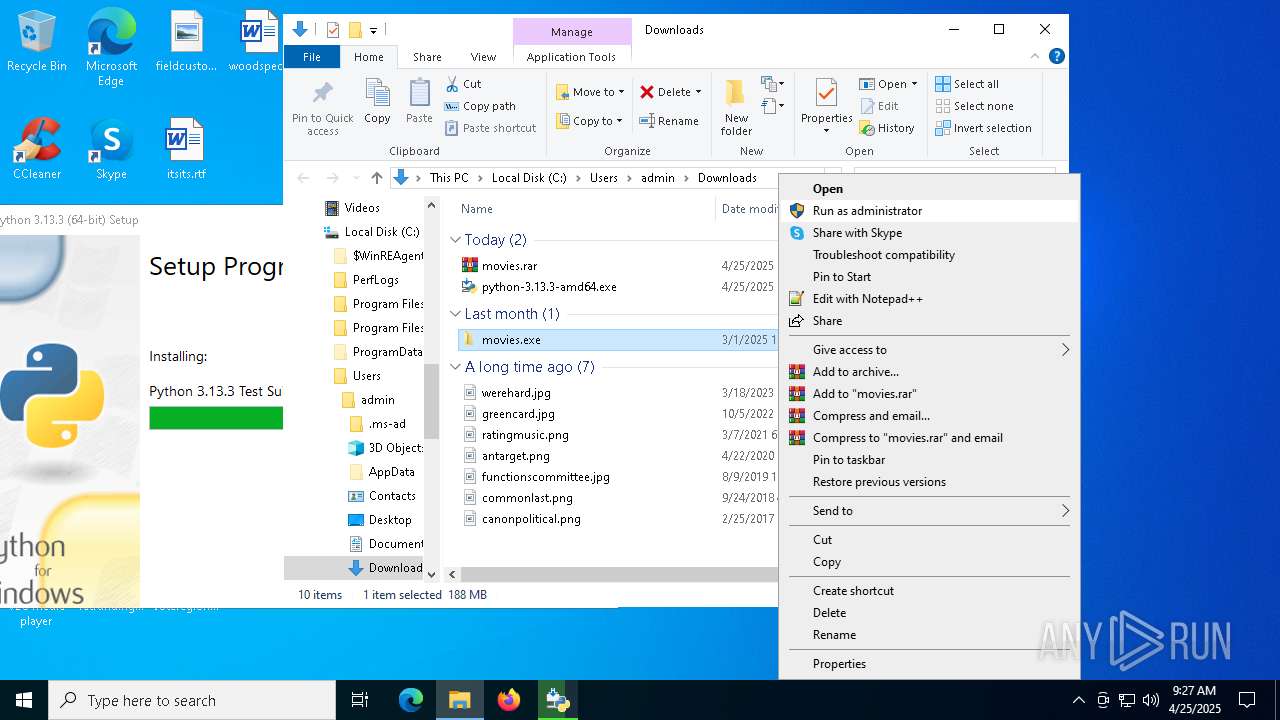Image resolution: width=1280 pixels, height=720 pixels.
Task: Click the Cut scissors icon in ribbon
Action: [452, 84]
